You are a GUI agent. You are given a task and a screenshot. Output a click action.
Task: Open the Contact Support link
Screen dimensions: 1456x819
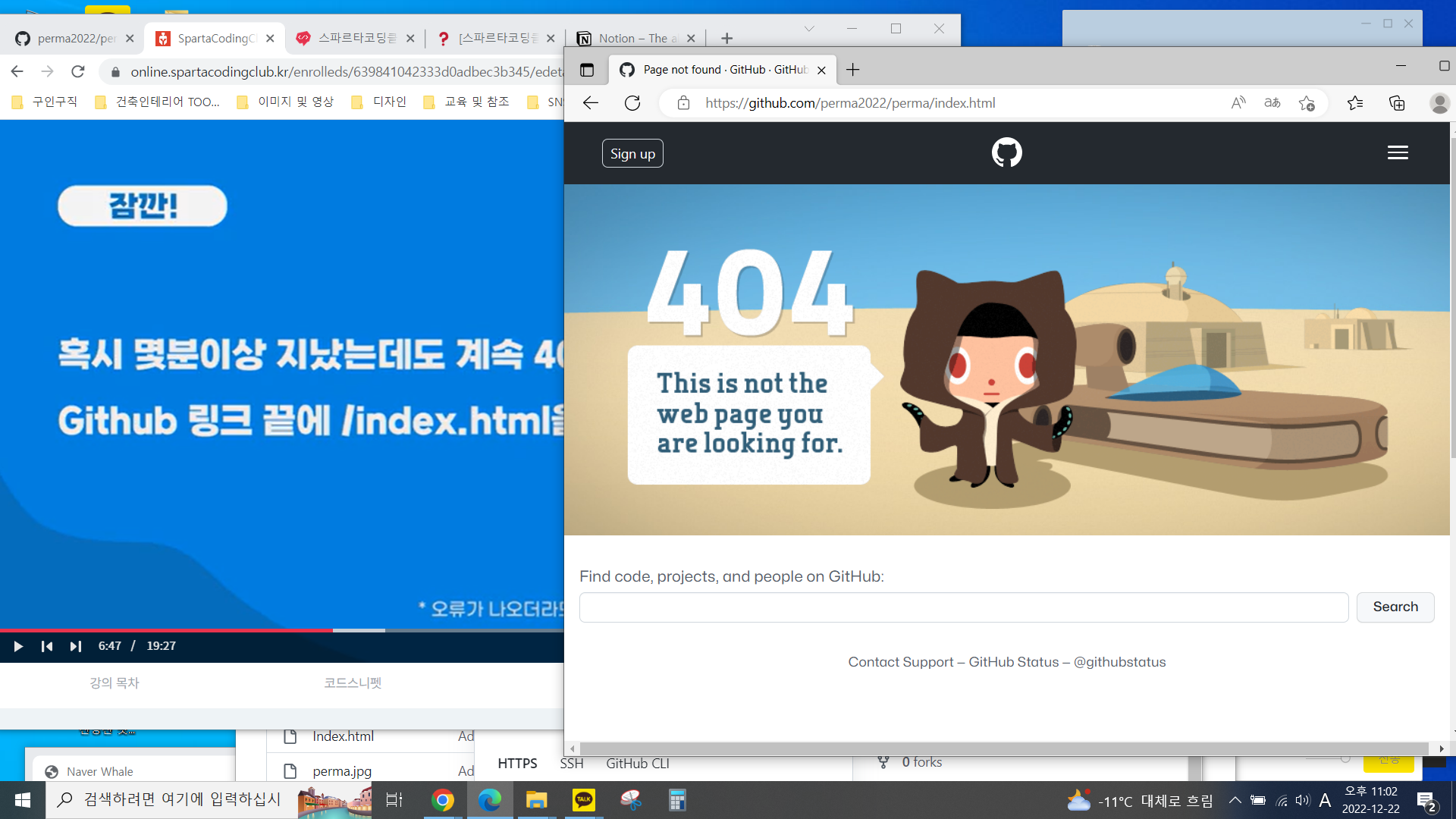click(x=901, y=662)
